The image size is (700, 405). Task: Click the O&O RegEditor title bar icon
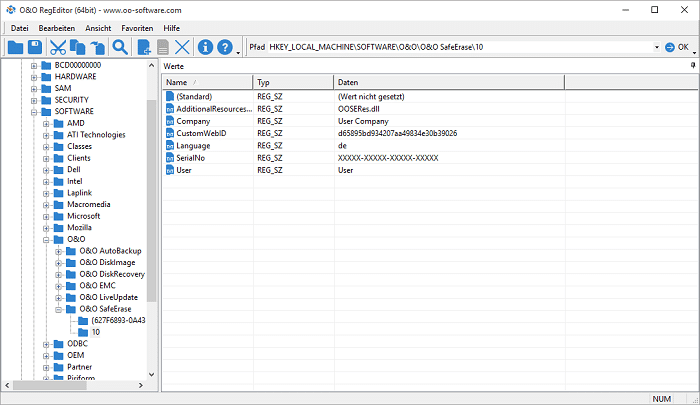pos(11,10)
